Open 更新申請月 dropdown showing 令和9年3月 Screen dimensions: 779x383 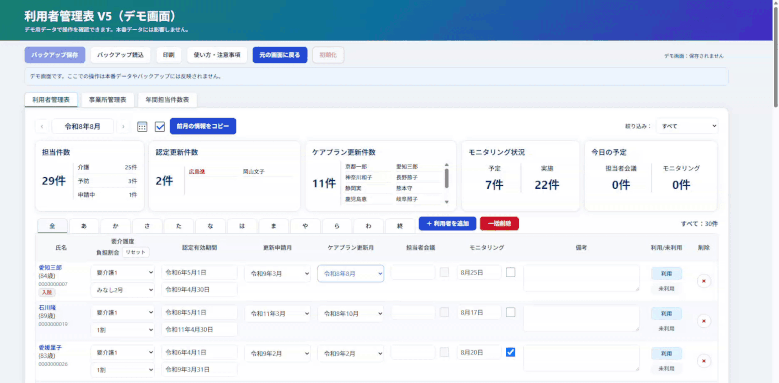pos(277,273)
